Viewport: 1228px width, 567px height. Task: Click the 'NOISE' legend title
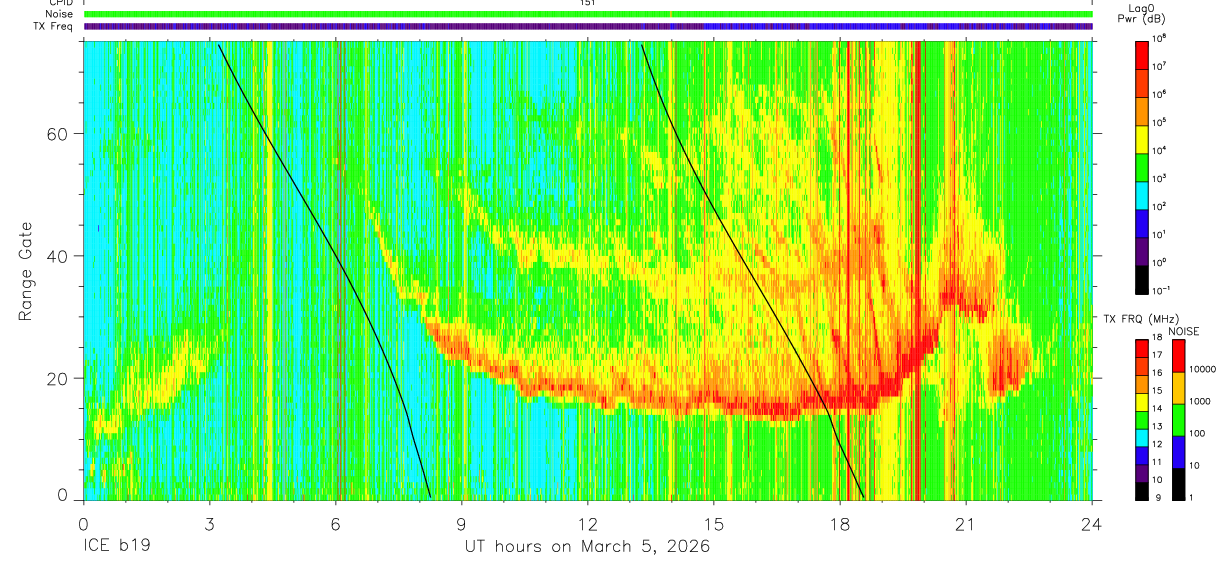pyautogui.click(x=1183, y=330)
